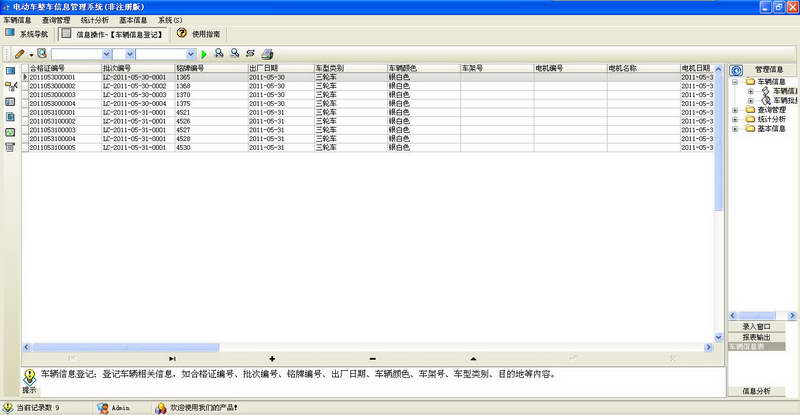Click the top blue screen sidebar icon
The image size is (800, 415).
pos(10,71)
